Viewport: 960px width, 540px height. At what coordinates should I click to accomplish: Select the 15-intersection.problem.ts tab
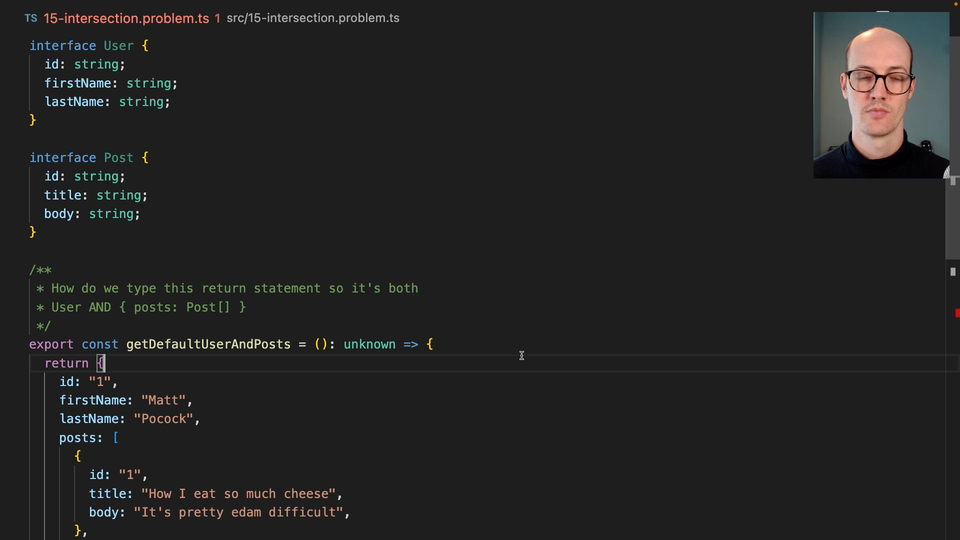[126, 19]
